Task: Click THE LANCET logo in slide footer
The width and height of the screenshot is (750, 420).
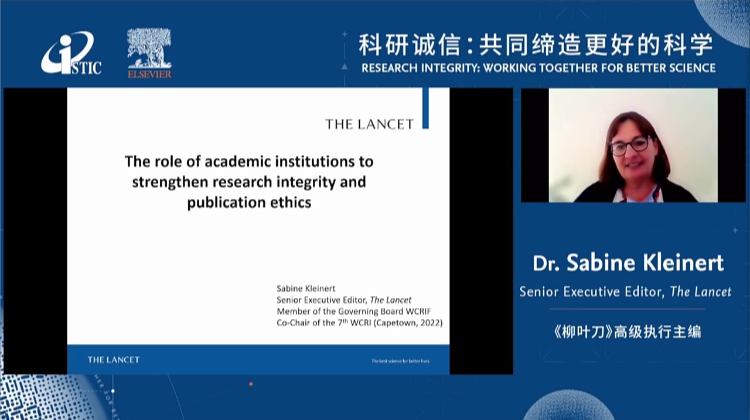Action: 113,360
